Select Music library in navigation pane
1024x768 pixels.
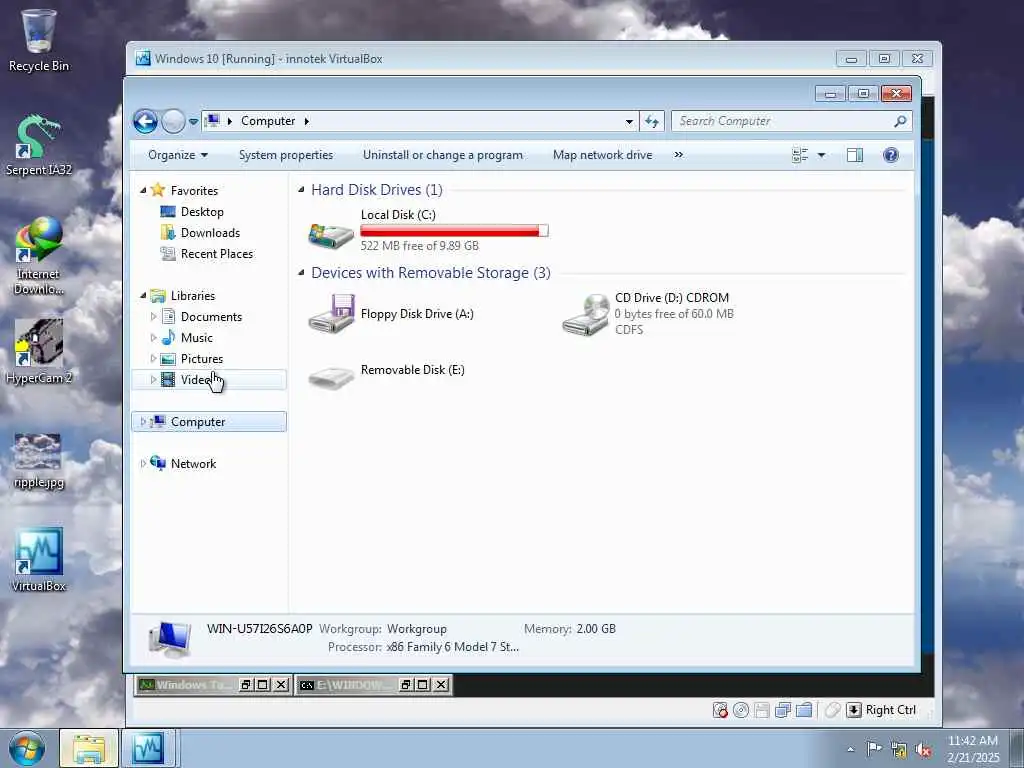[196, 338]
